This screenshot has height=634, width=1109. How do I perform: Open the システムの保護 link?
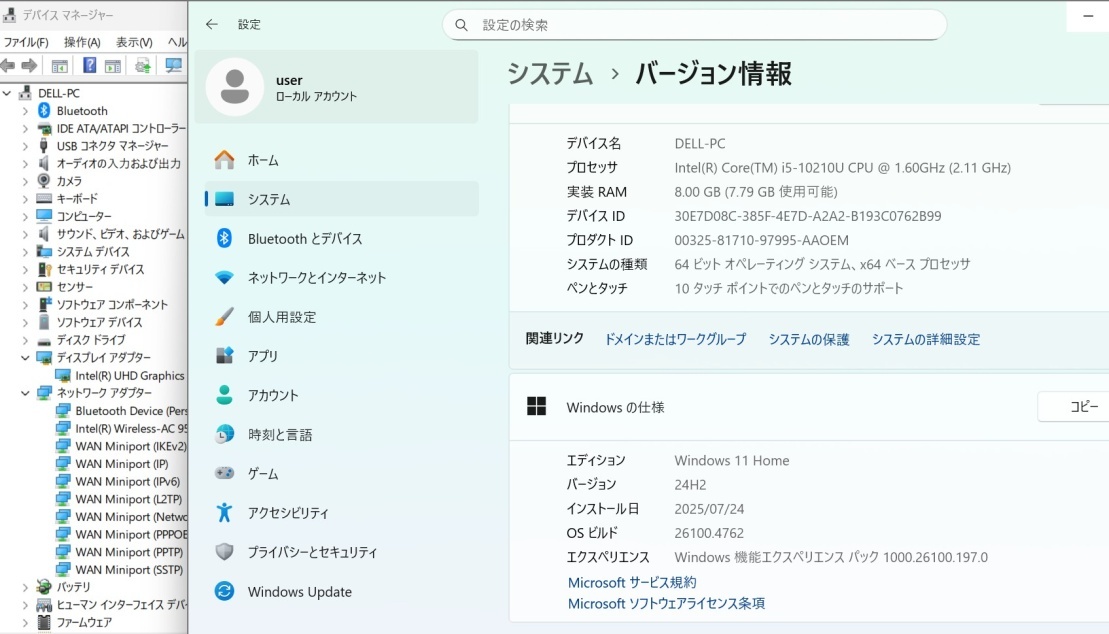pyautogui.click(x=809, y=340)
